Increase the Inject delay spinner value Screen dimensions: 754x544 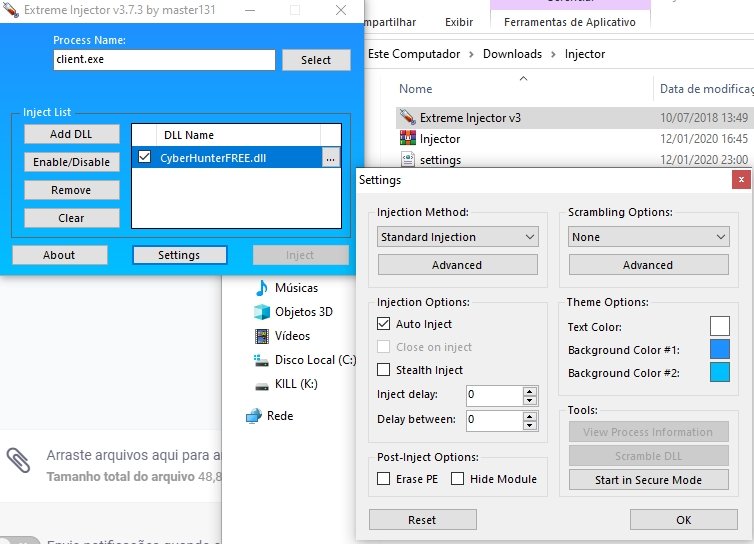[x=529, y=391]
